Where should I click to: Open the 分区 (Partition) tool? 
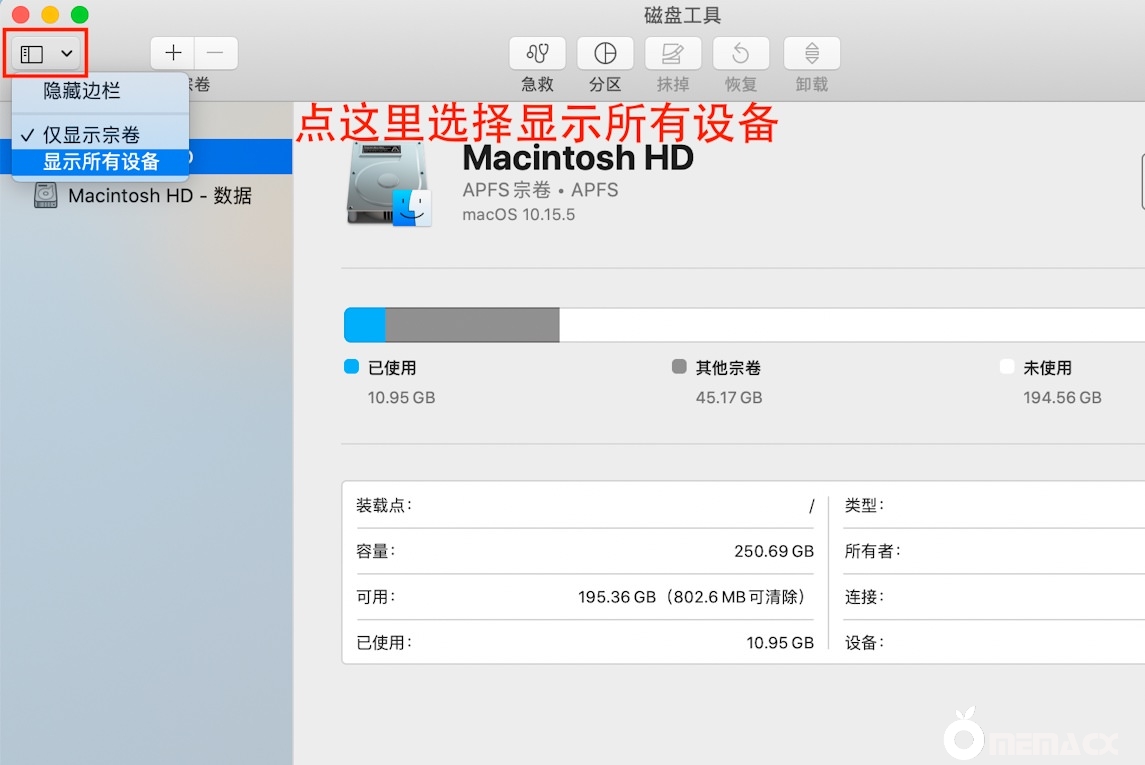pos(605,62)
